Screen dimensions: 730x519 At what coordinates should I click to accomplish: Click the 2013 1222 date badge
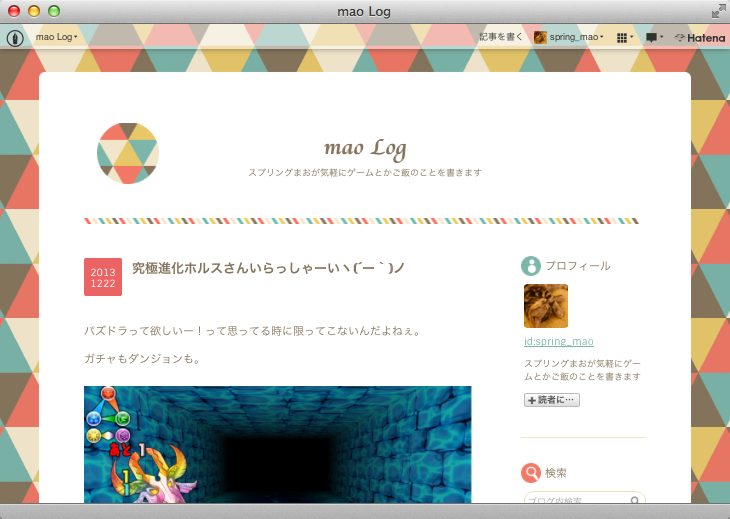tap(103, 277)
